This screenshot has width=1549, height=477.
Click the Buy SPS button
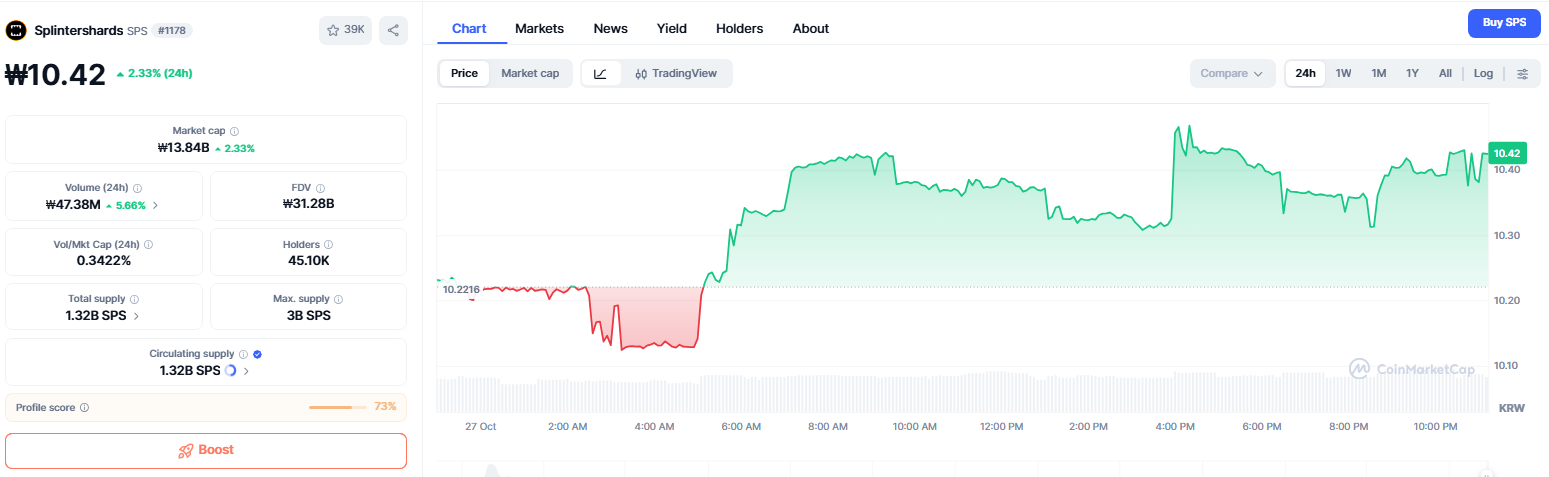pos(1504,22)
